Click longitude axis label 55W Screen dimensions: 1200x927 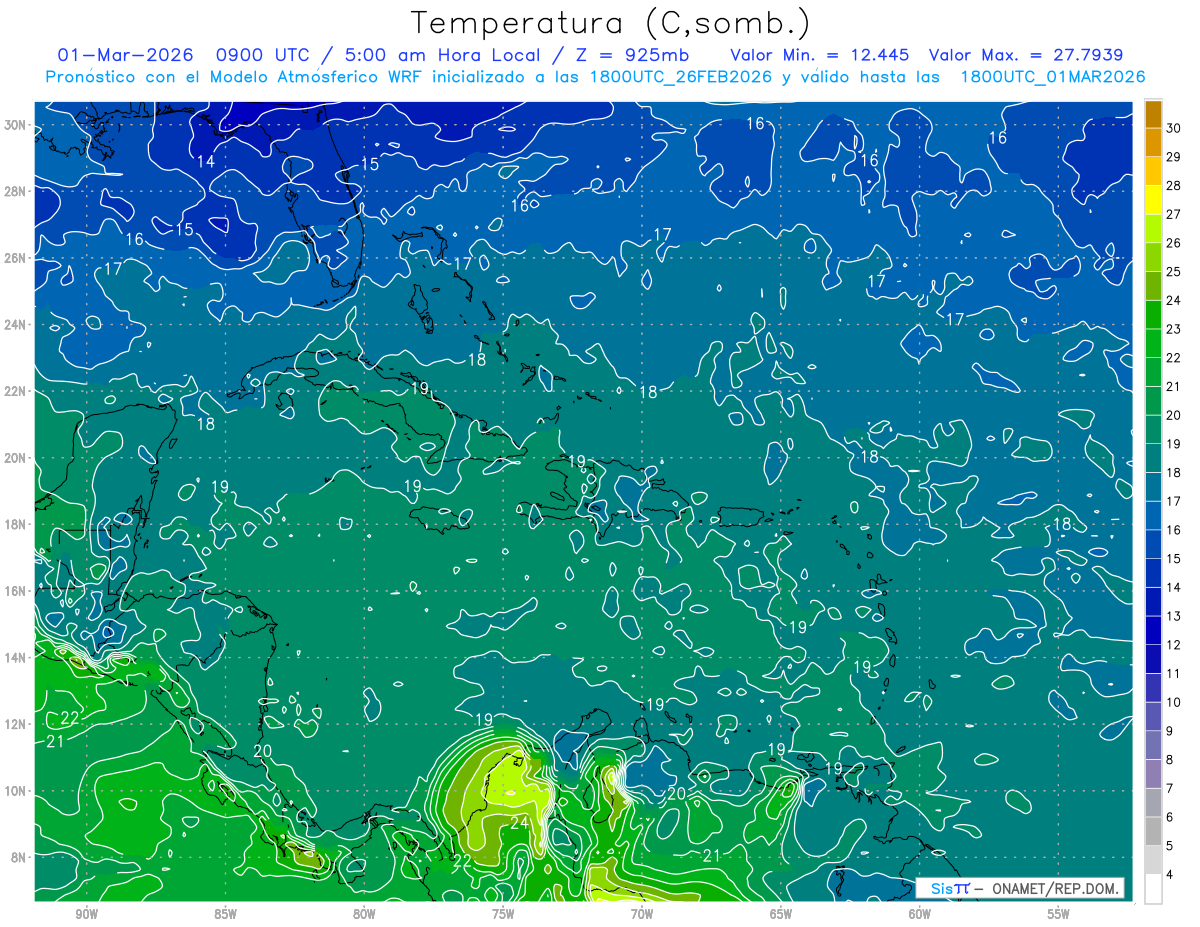tap(1059, 914)
